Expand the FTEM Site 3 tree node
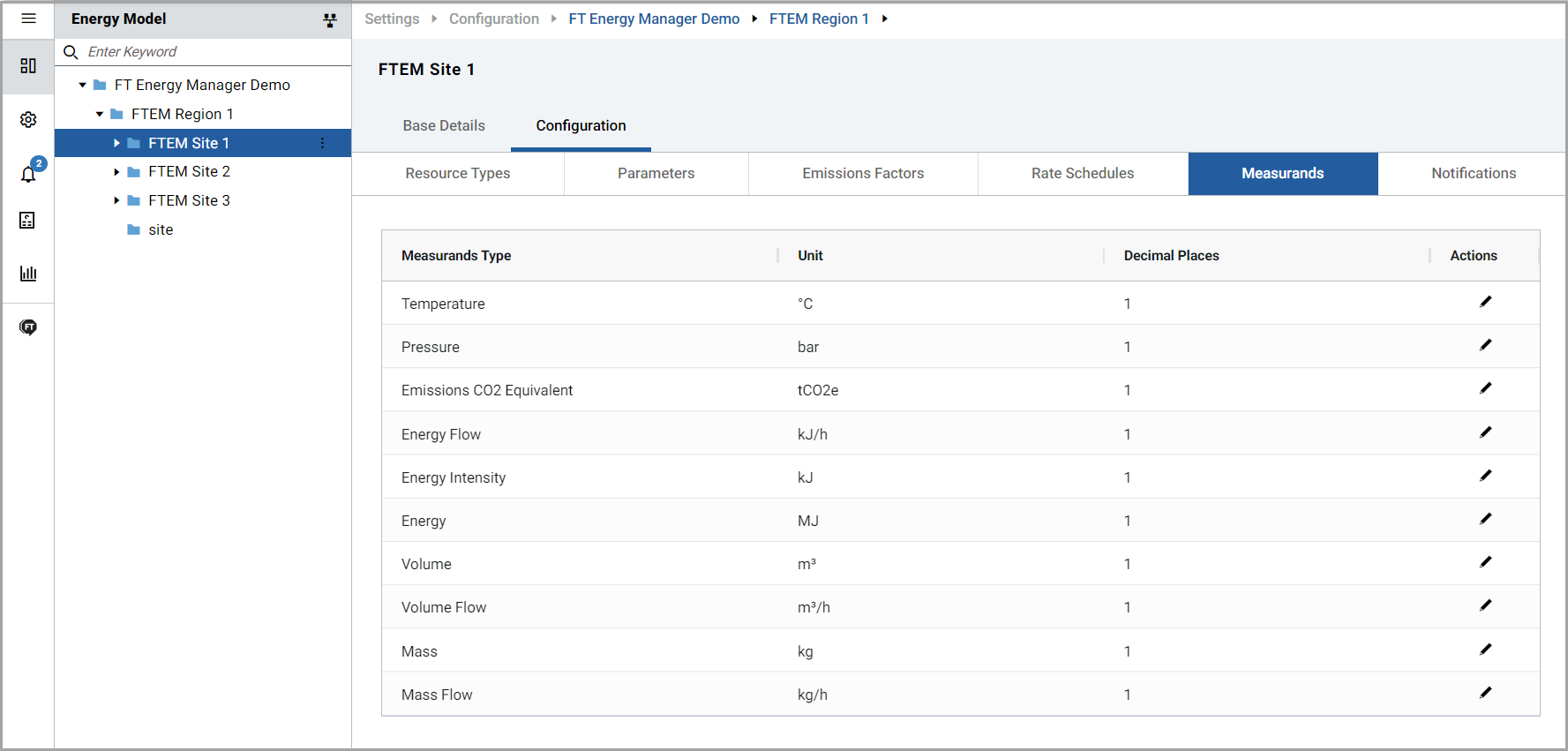This screenshot has height=751, width=1568. 116,201
